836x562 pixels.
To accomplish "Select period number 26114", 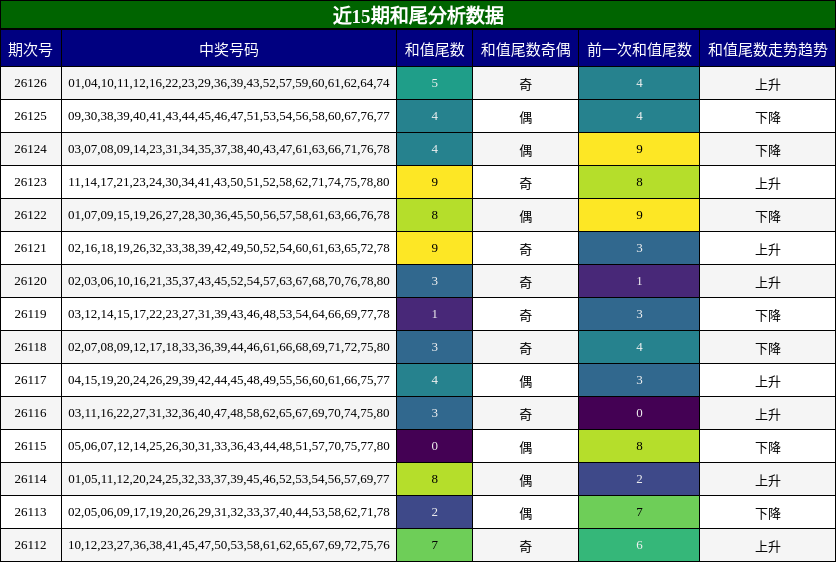I will [x=30, y=479].
